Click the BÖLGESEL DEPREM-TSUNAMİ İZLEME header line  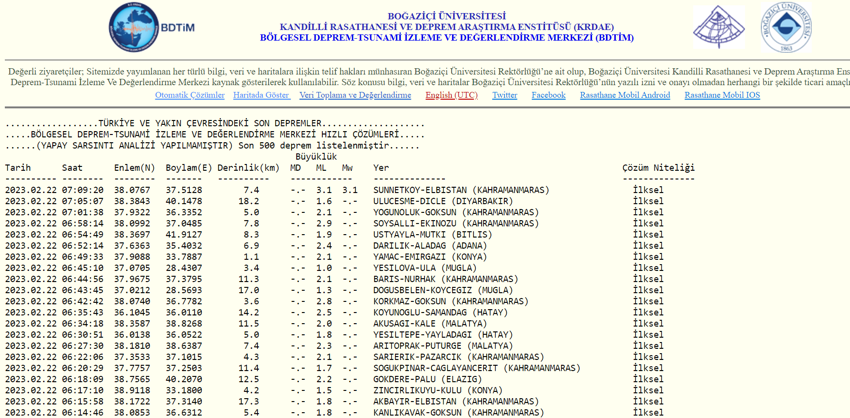pyautogui.click(x=447, y=38)
